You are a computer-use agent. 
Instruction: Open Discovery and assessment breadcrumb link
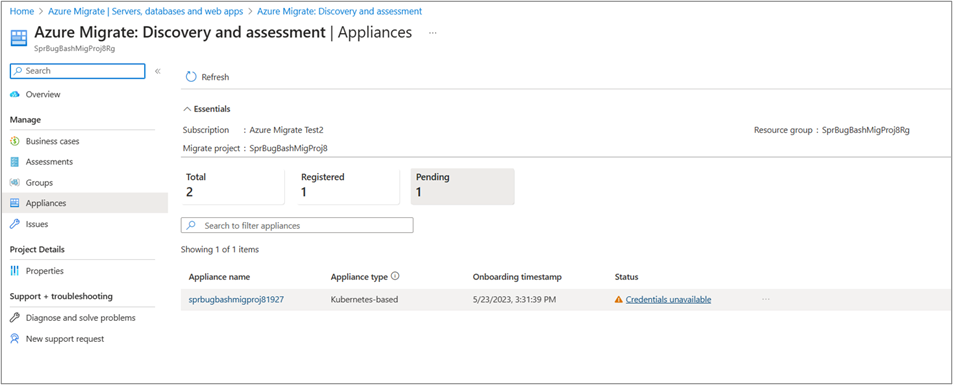tap(340, 11)
